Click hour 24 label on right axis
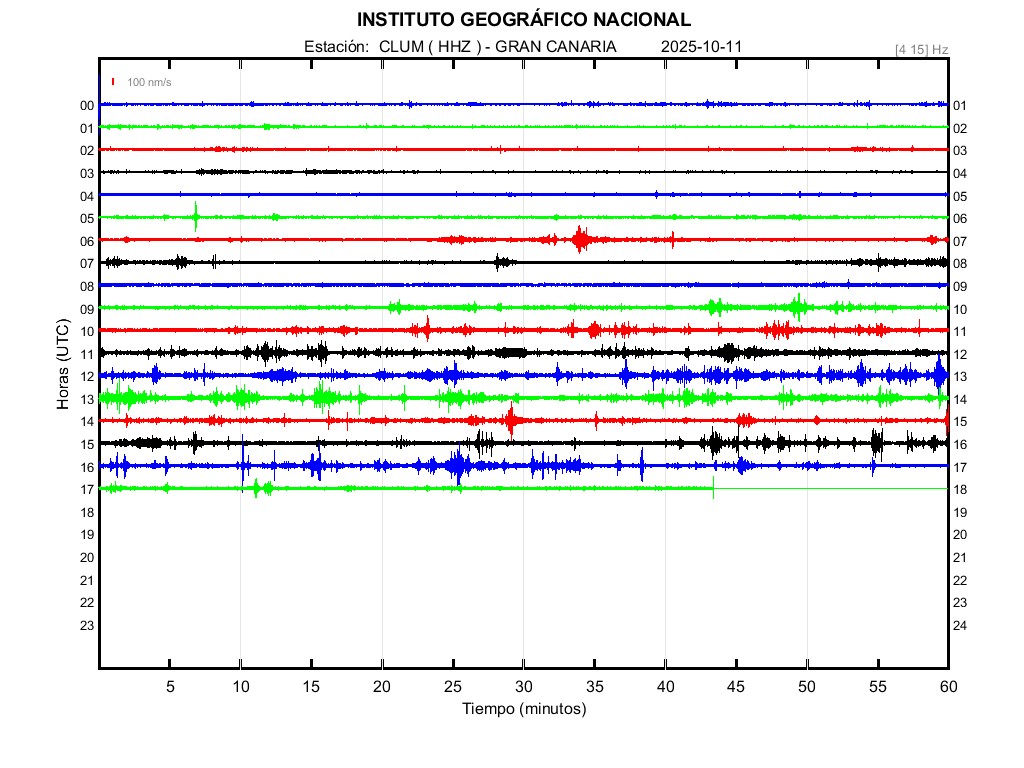 click(x=959, y=626)
